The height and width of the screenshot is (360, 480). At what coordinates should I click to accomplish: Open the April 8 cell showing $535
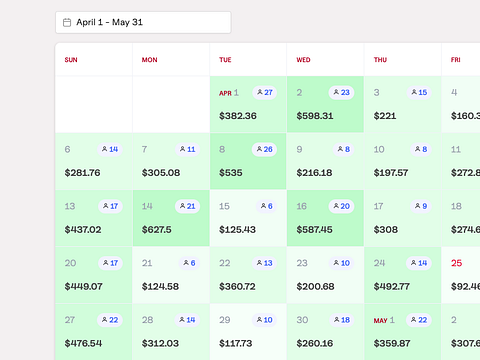tap(248, 161)
